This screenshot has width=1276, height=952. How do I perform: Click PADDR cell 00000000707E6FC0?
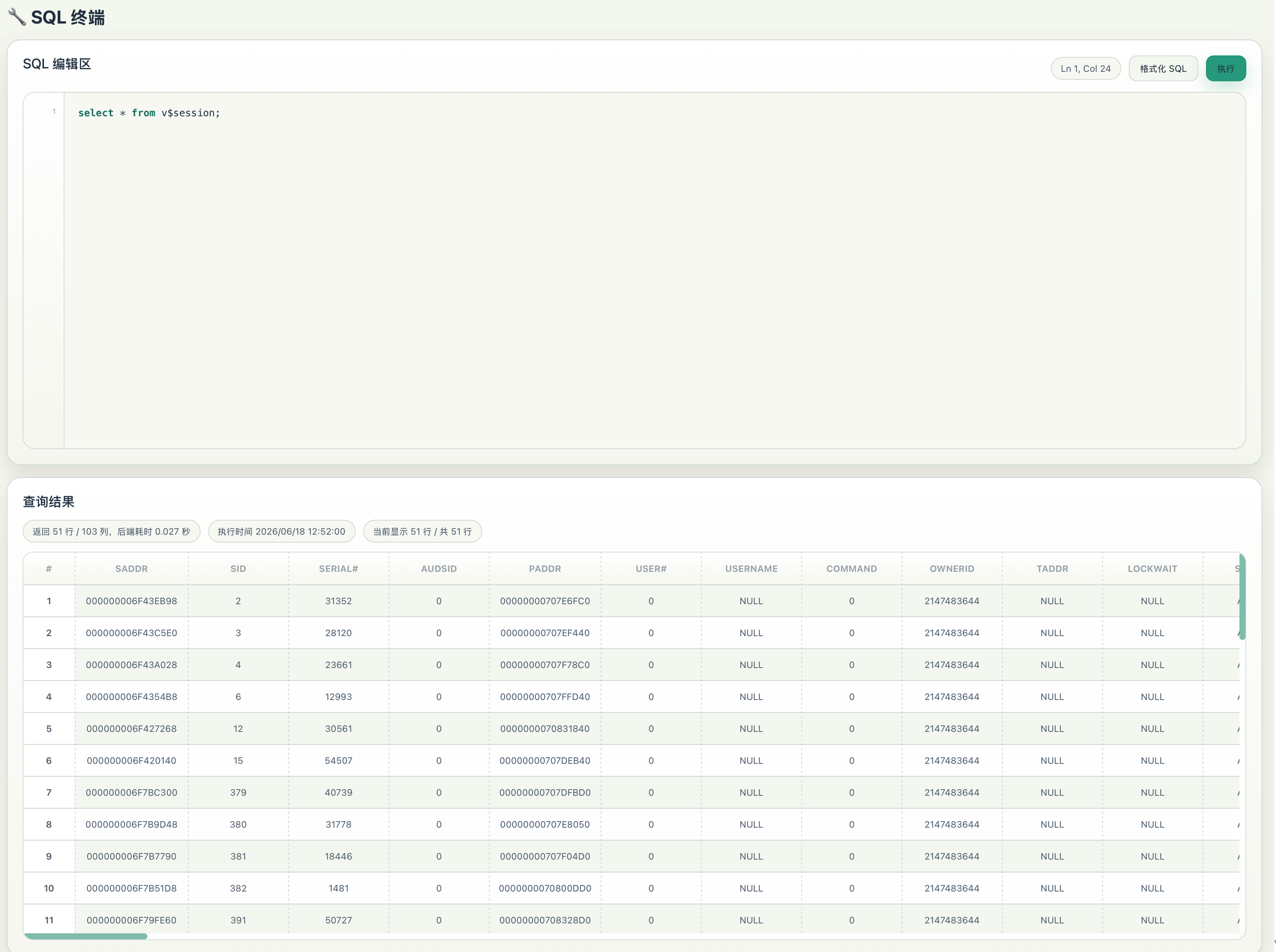coord(545,601)
